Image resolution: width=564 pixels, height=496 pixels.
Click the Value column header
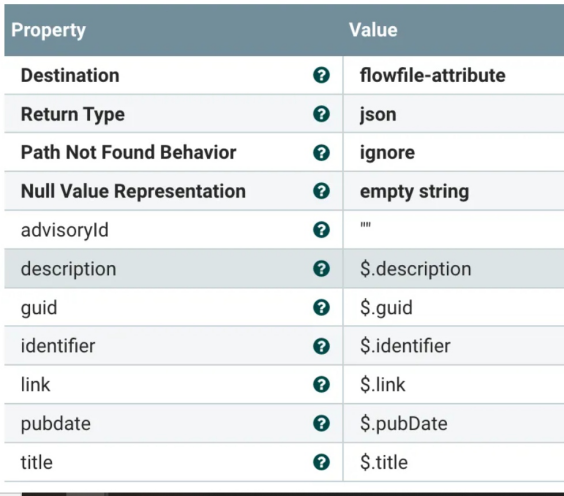[373, 30]
